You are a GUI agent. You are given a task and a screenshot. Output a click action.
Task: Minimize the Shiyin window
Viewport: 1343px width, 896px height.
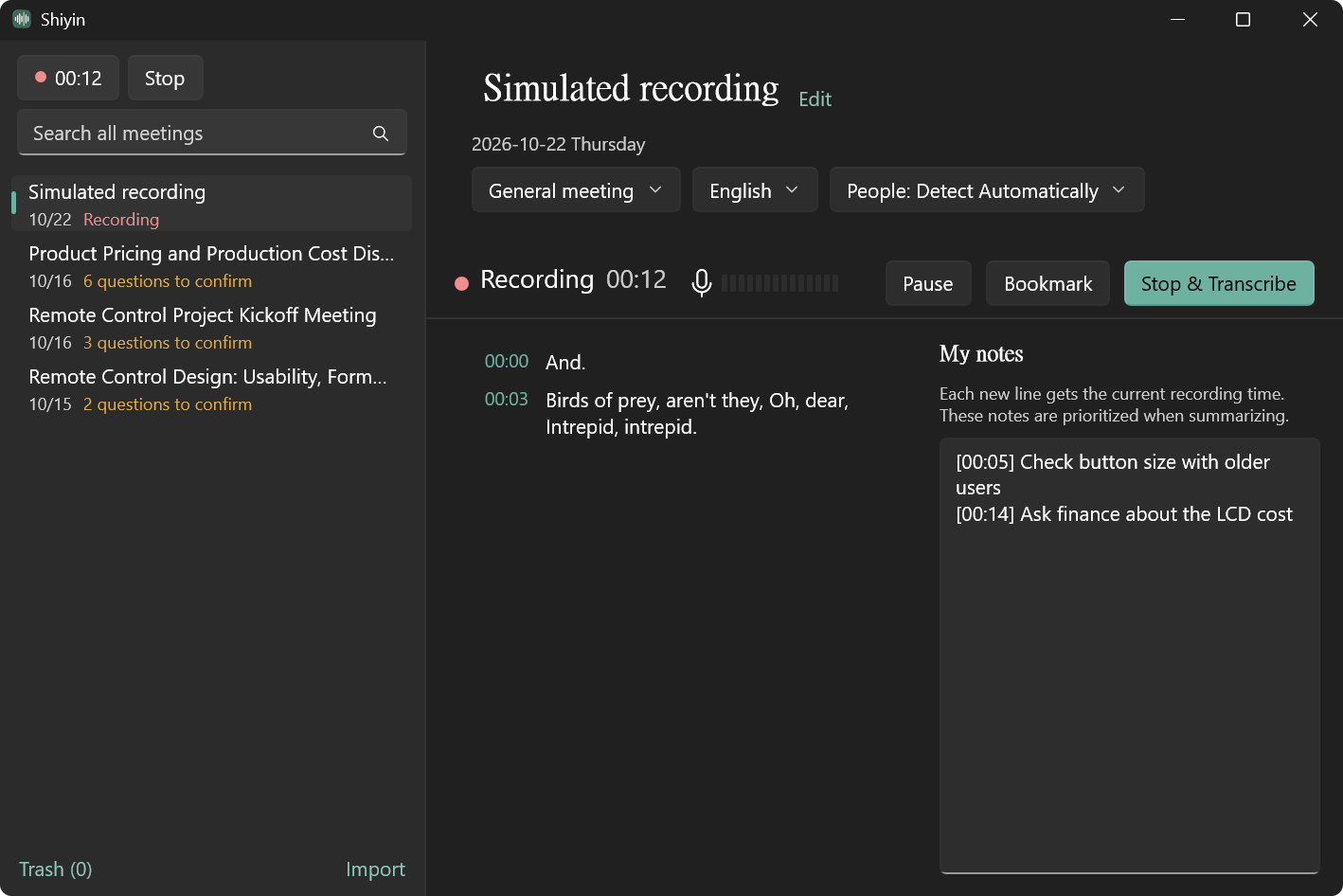(x=1178, y=20)
